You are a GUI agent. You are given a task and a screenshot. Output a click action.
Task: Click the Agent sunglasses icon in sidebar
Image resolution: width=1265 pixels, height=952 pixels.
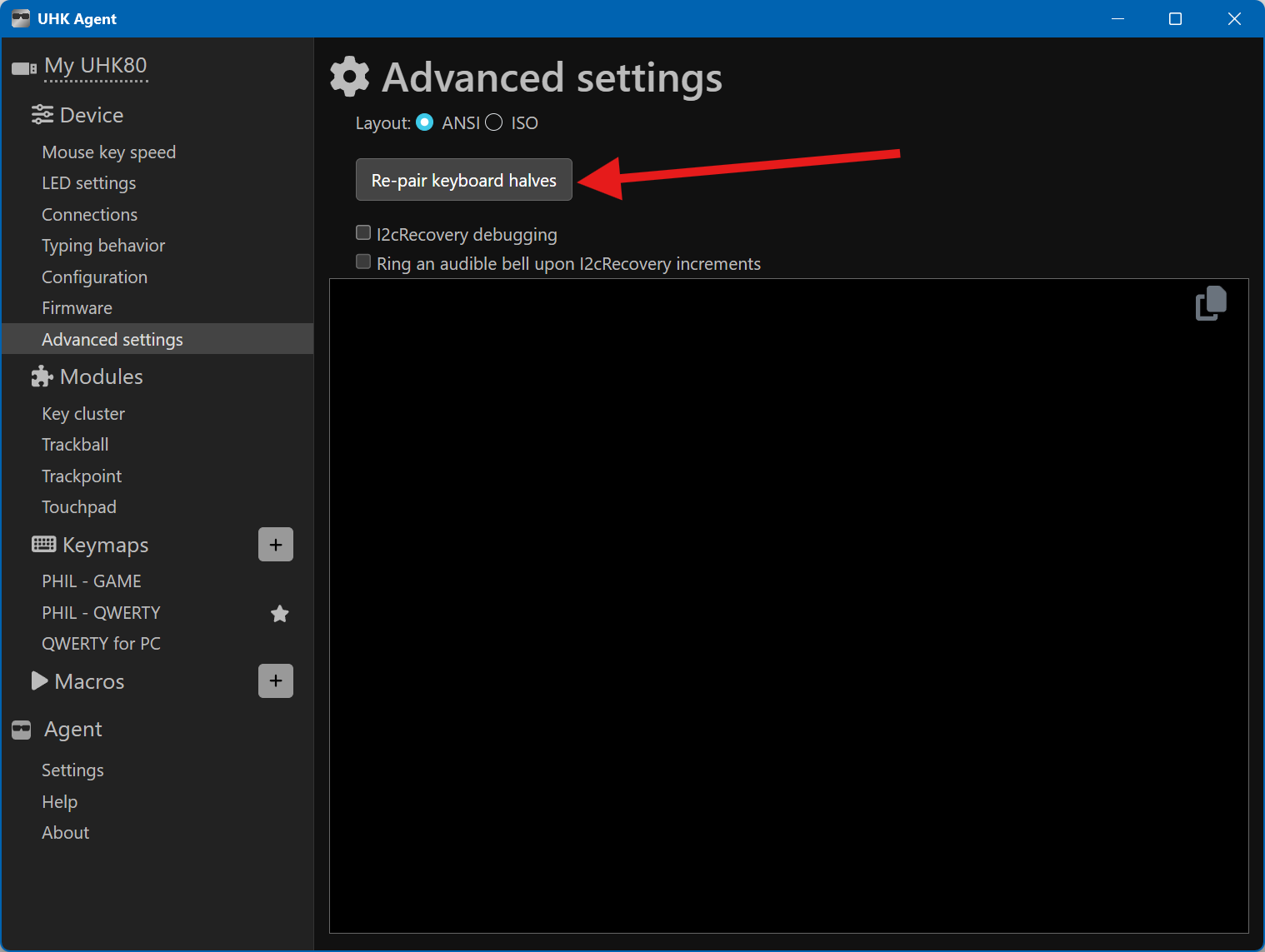[x=22, y=730]
